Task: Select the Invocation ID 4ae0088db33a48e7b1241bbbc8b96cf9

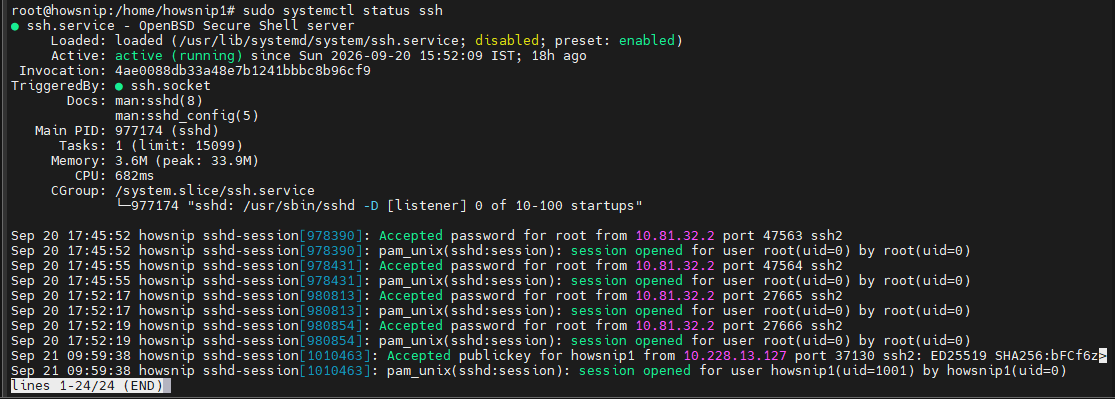Action: click(242, 71)
